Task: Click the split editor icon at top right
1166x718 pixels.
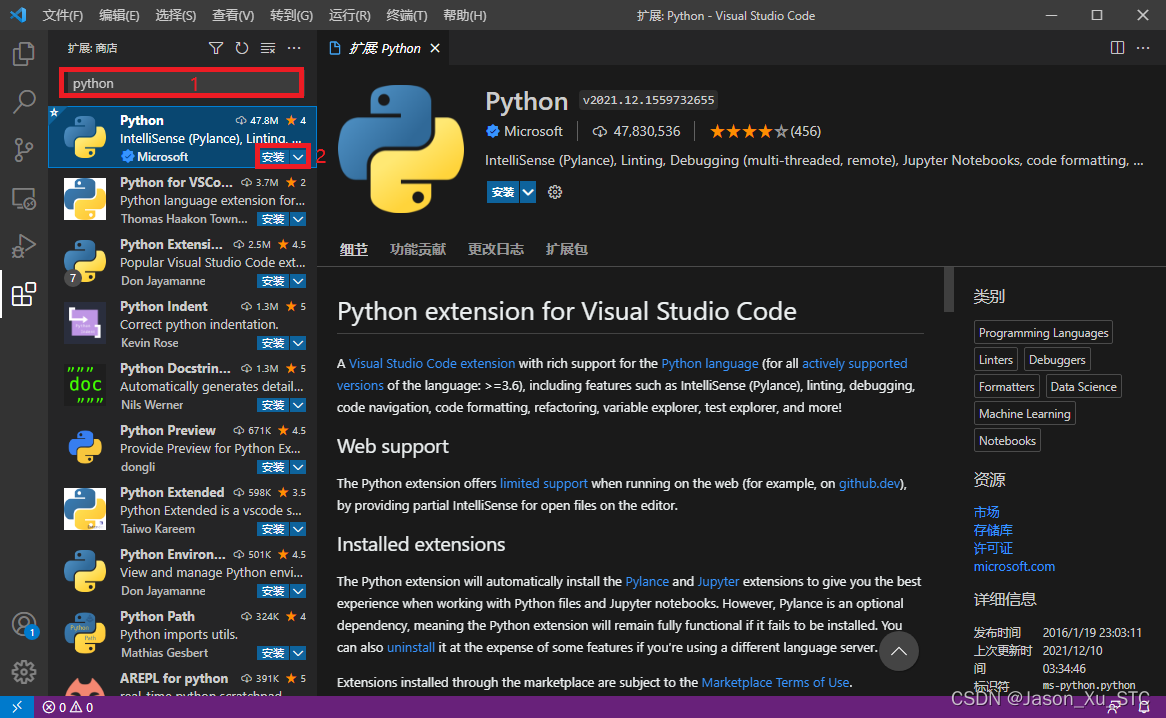Action: pyautogui.click(x=1117, y=47)
